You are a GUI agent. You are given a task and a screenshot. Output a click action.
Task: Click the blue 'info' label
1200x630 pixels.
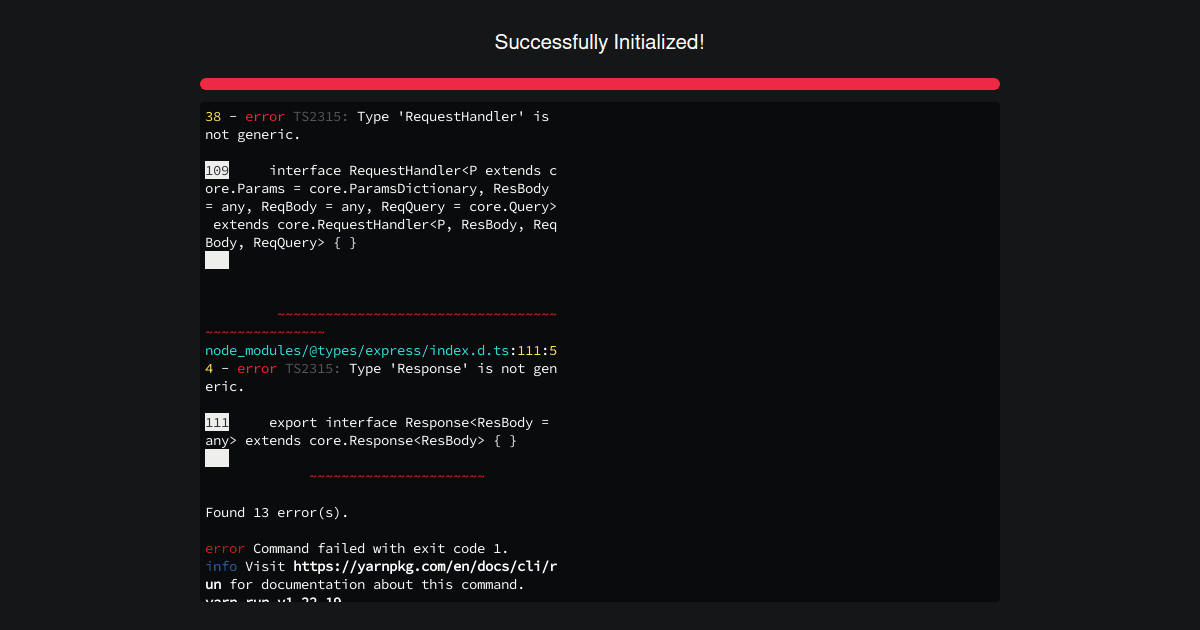(220, 566)
